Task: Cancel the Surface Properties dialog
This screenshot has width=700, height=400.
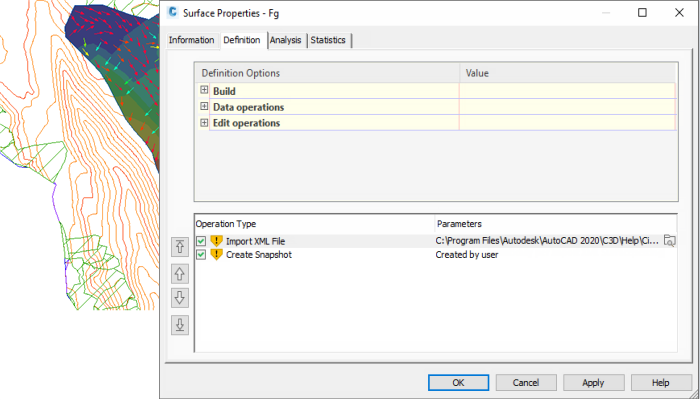Action: coord(526,382)
